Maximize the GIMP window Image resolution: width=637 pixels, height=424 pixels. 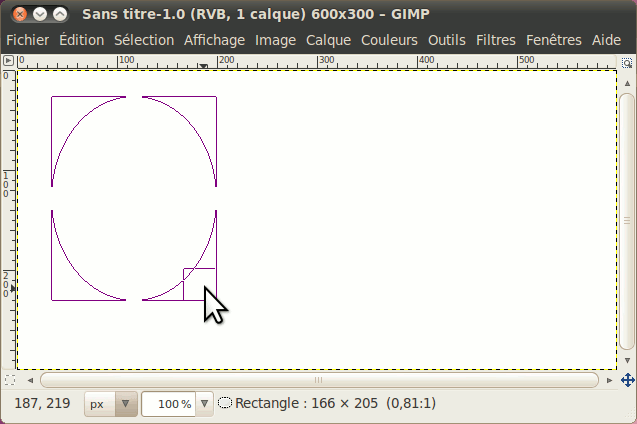[60, 15]
